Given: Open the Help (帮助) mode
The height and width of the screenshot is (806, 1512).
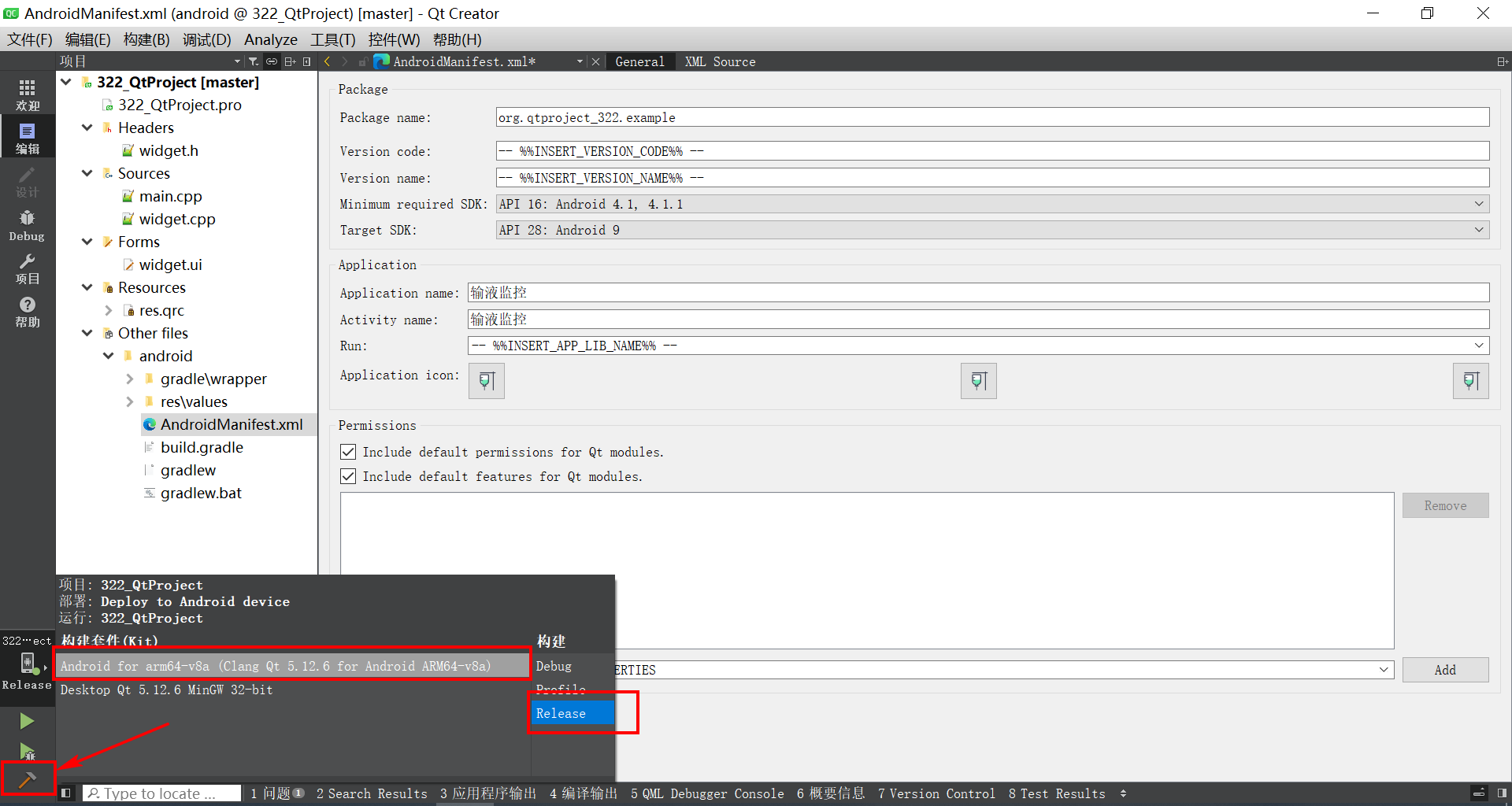Looking at the screenshot, I should tap(27, 312).
